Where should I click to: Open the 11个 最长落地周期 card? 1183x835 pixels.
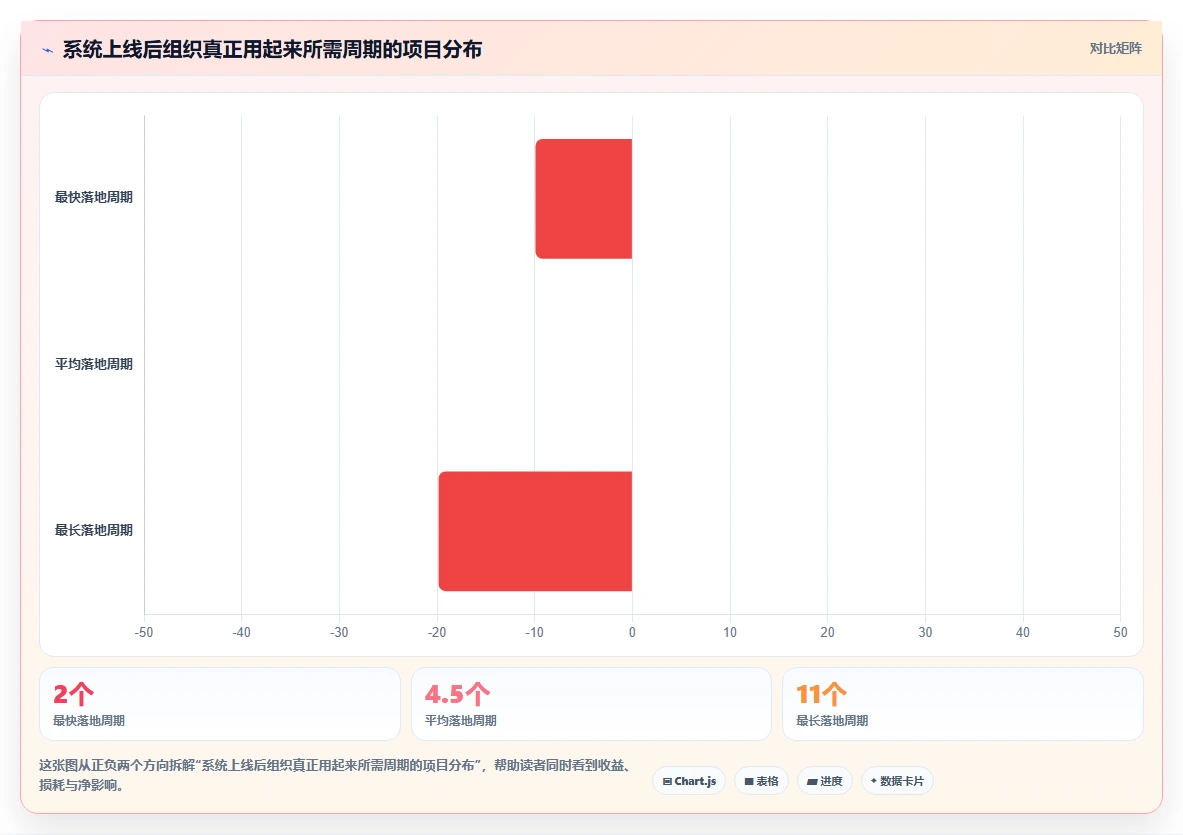pos(963,704)
